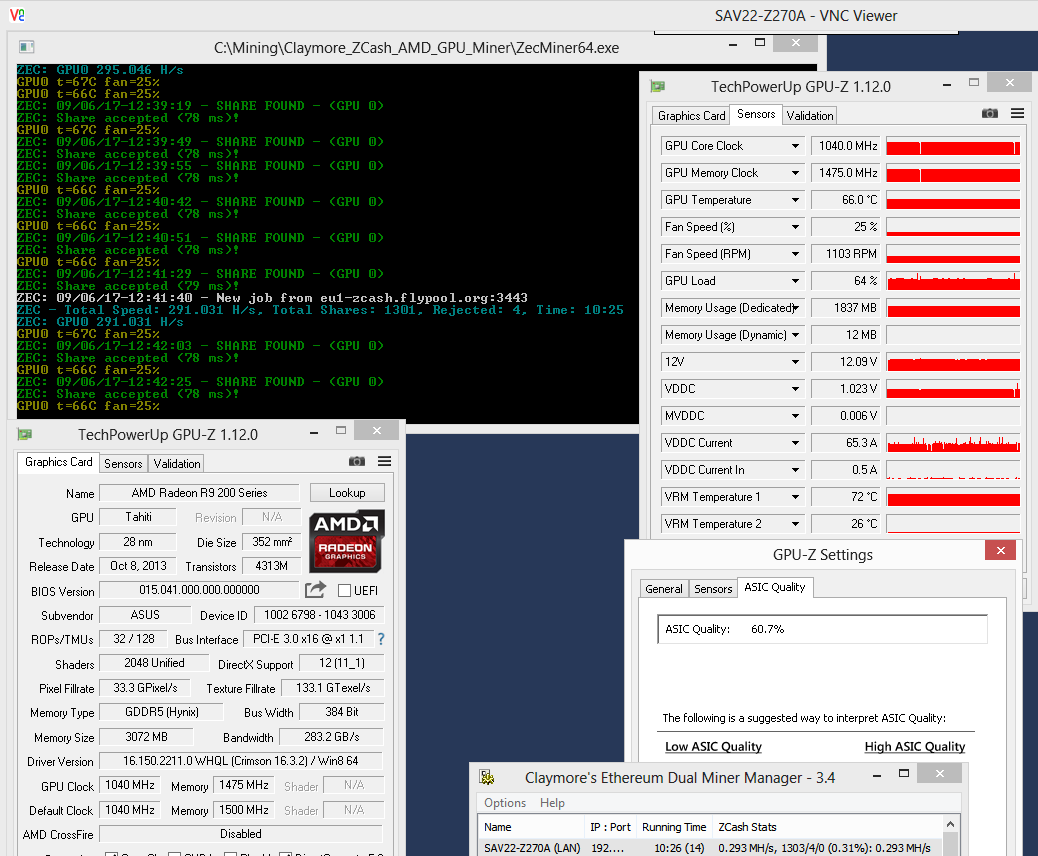Click the Bus Interface question mark icon
The image size is (1038, 856).
tap(381, 639)
